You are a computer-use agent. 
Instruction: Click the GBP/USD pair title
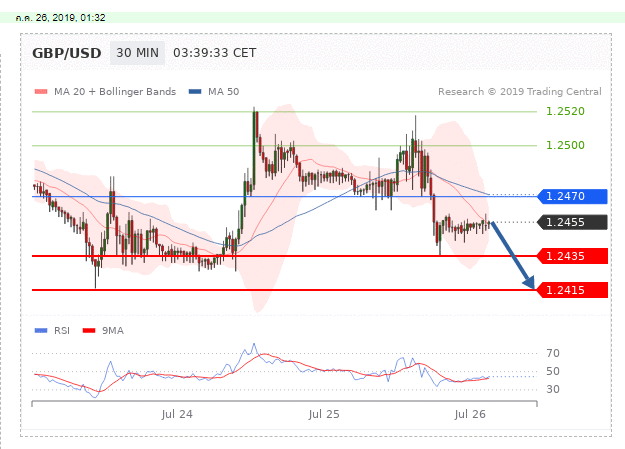(x=67, y=53)
